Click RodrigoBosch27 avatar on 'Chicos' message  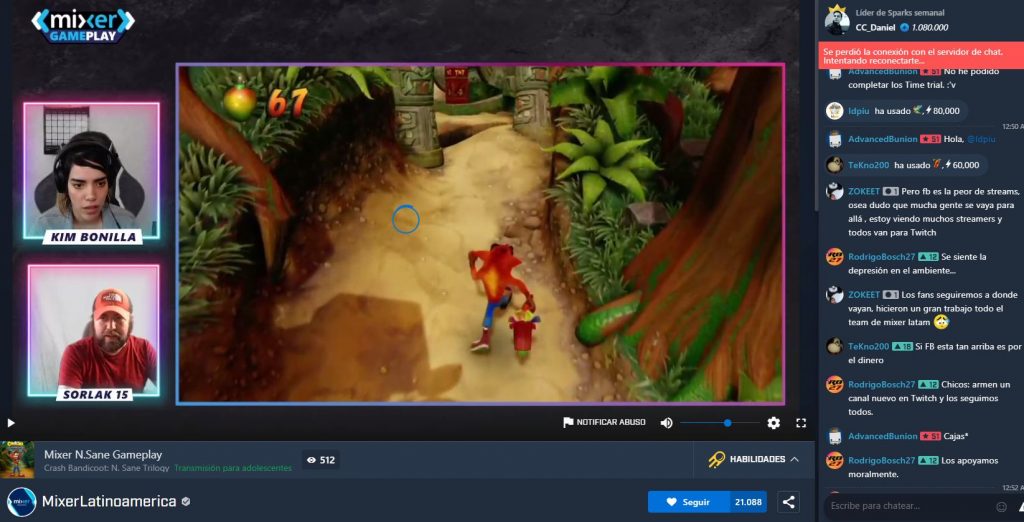point(835,384)
